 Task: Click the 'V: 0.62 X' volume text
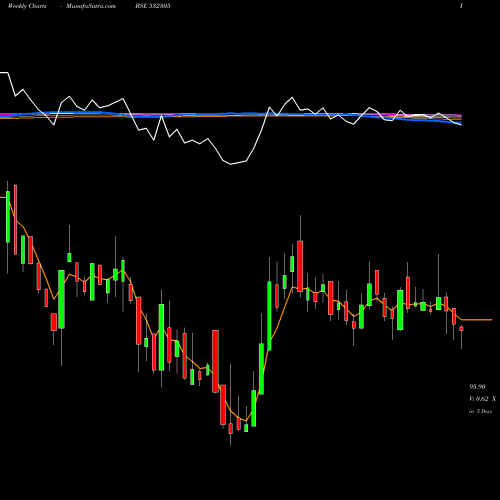(482, 399)
